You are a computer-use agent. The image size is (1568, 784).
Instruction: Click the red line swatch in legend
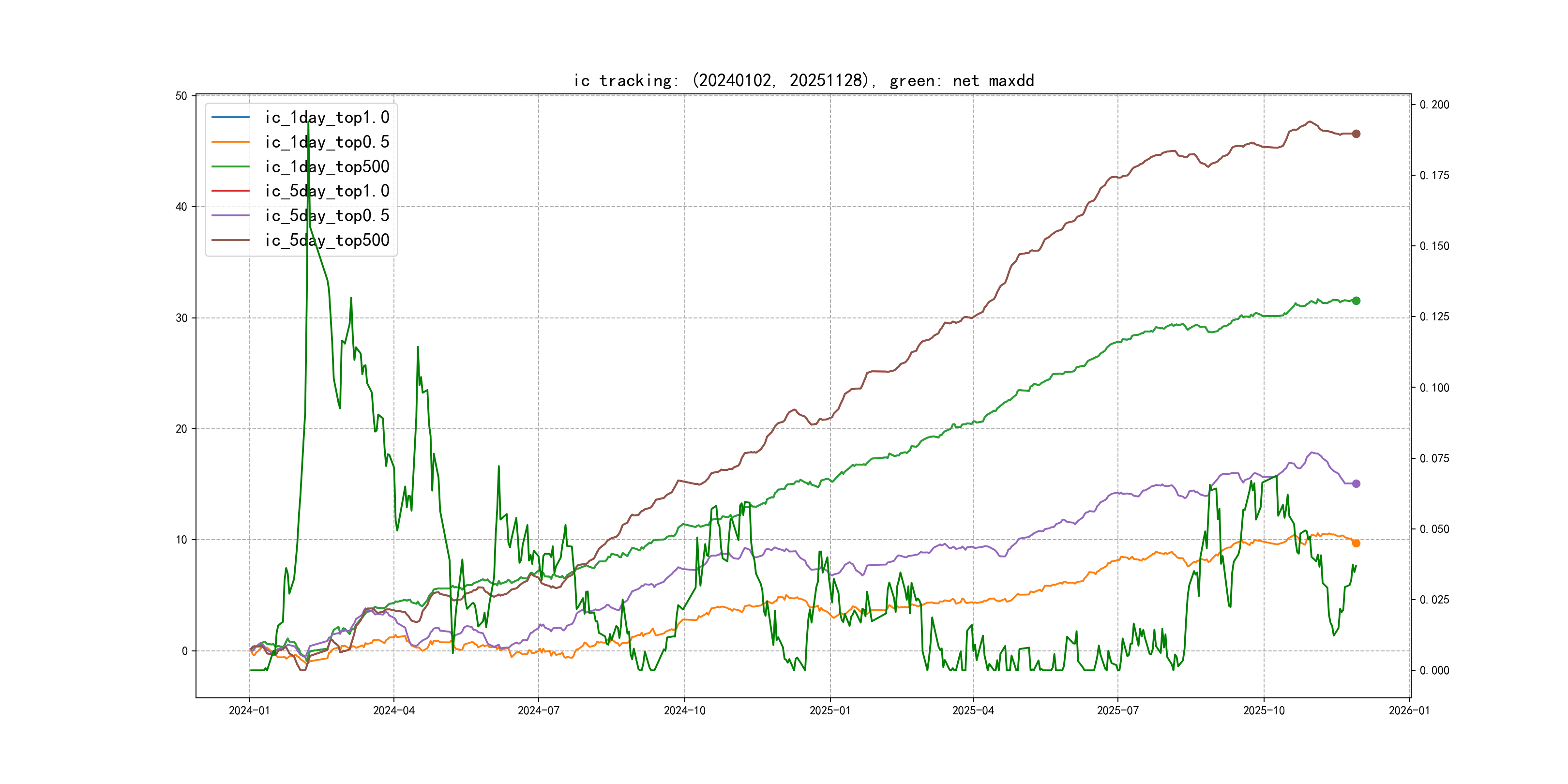coord(230,191)
